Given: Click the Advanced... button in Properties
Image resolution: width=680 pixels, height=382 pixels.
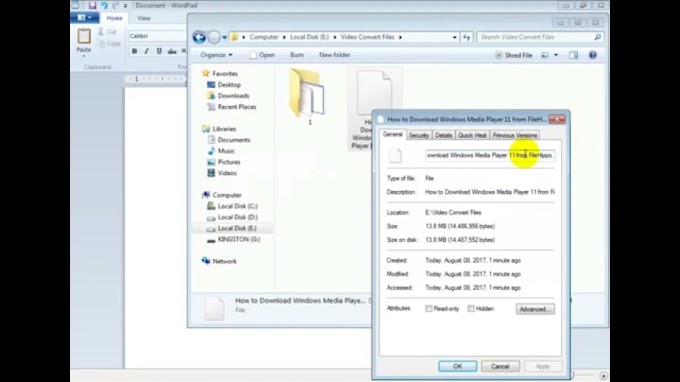Looking at the screenshot, I should [535, 309].
